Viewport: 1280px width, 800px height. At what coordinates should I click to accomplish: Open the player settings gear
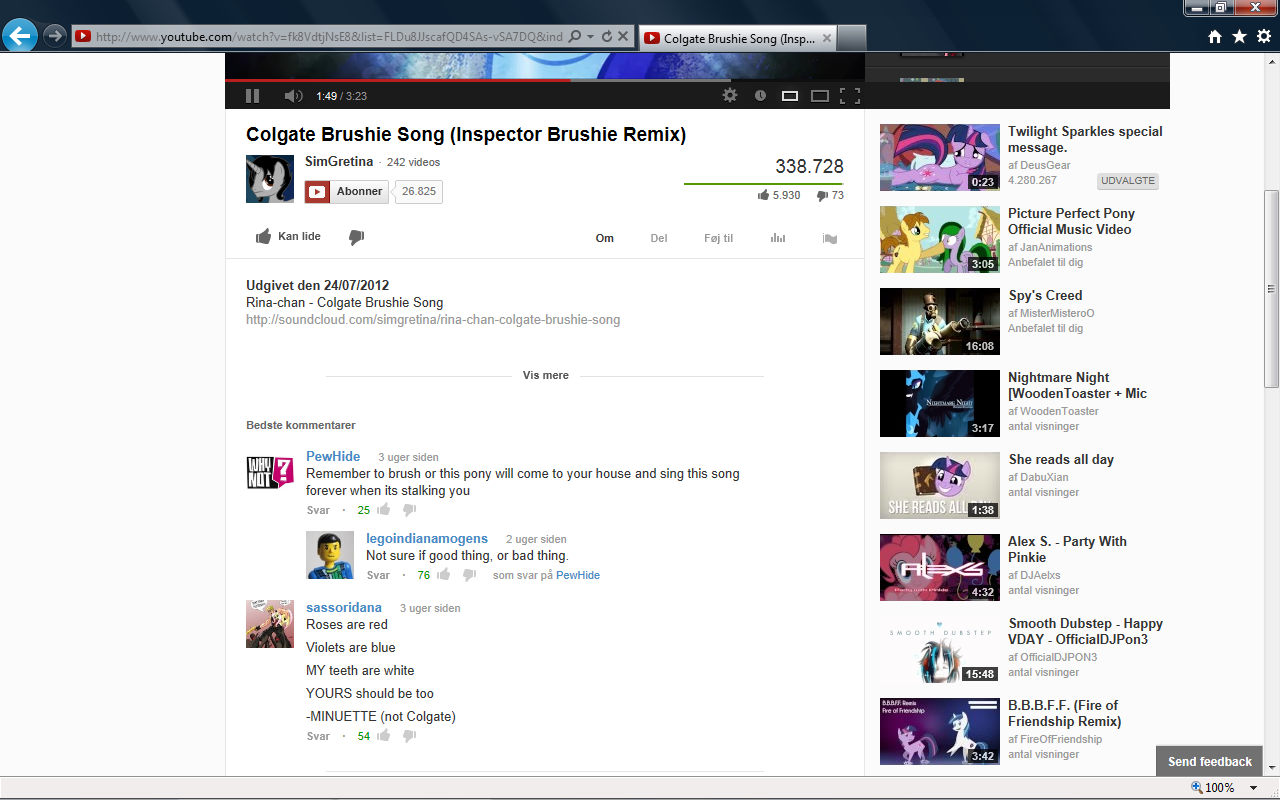(730, 96)
